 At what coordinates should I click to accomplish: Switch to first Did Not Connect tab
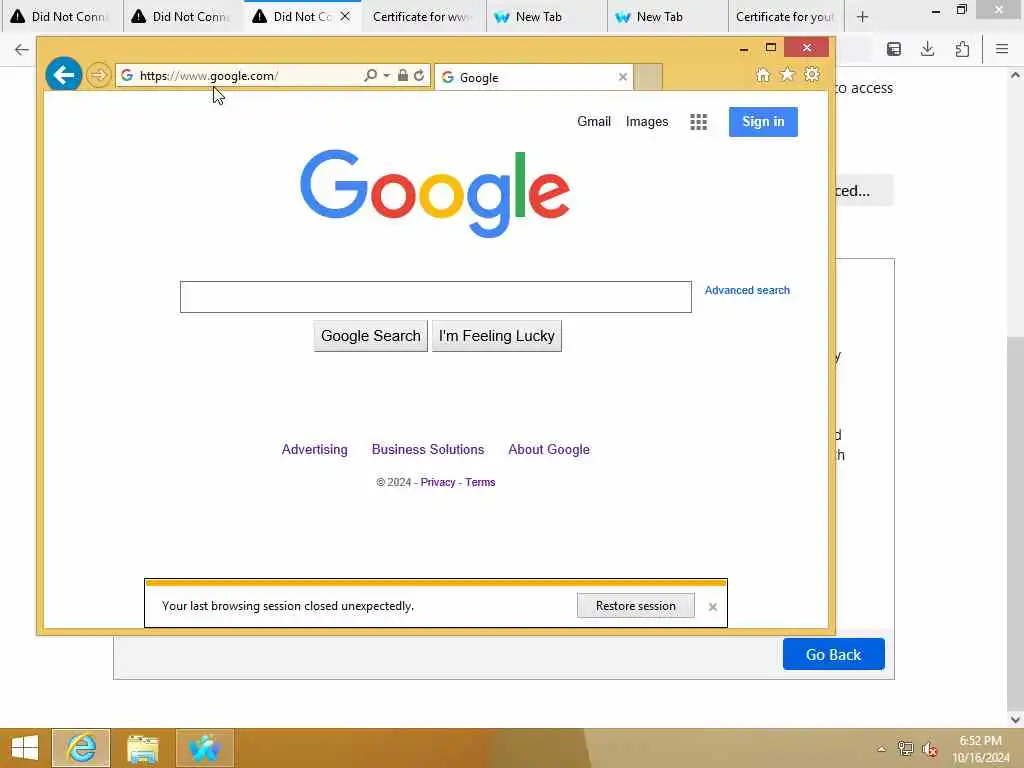[62, 16]
